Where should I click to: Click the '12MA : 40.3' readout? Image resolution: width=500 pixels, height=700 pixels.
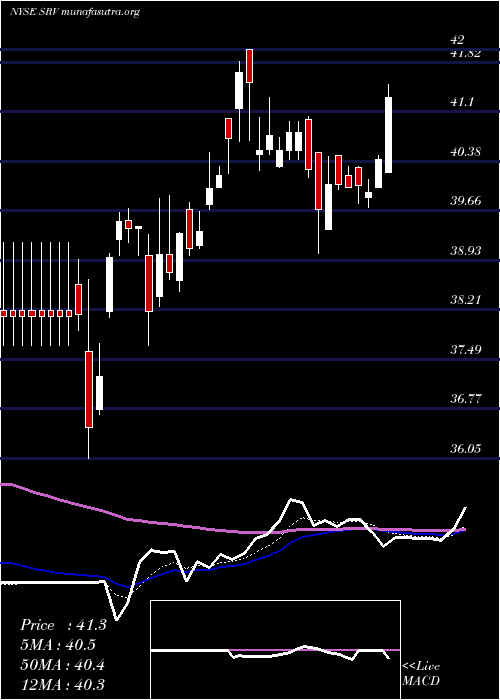click(x=62, y=684)
